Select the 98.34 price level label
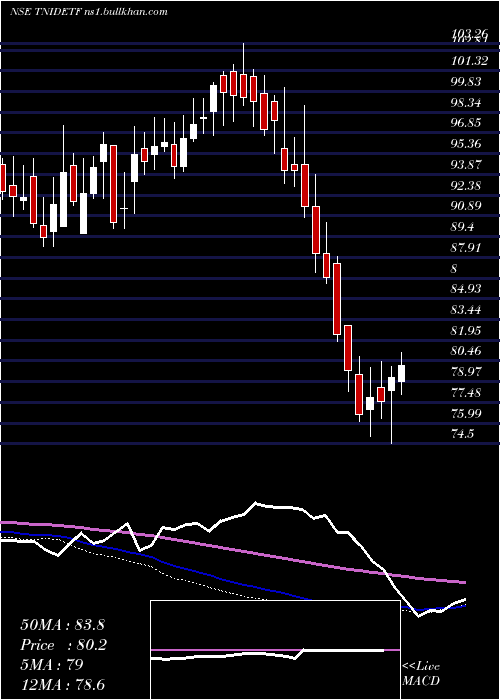The image size is (500, 700). point(466,103)
